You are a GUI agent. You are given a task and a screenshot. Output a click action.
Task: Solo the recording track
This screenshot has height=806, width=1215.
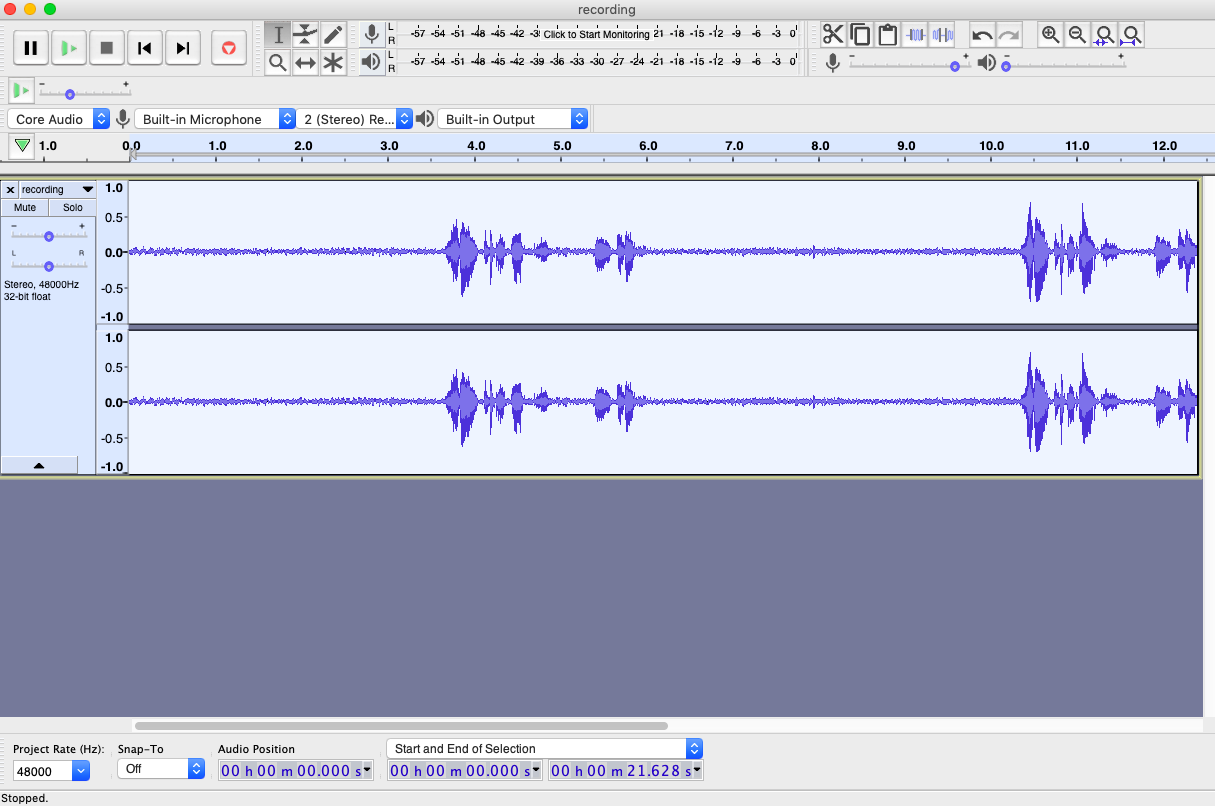coord(72,208)
